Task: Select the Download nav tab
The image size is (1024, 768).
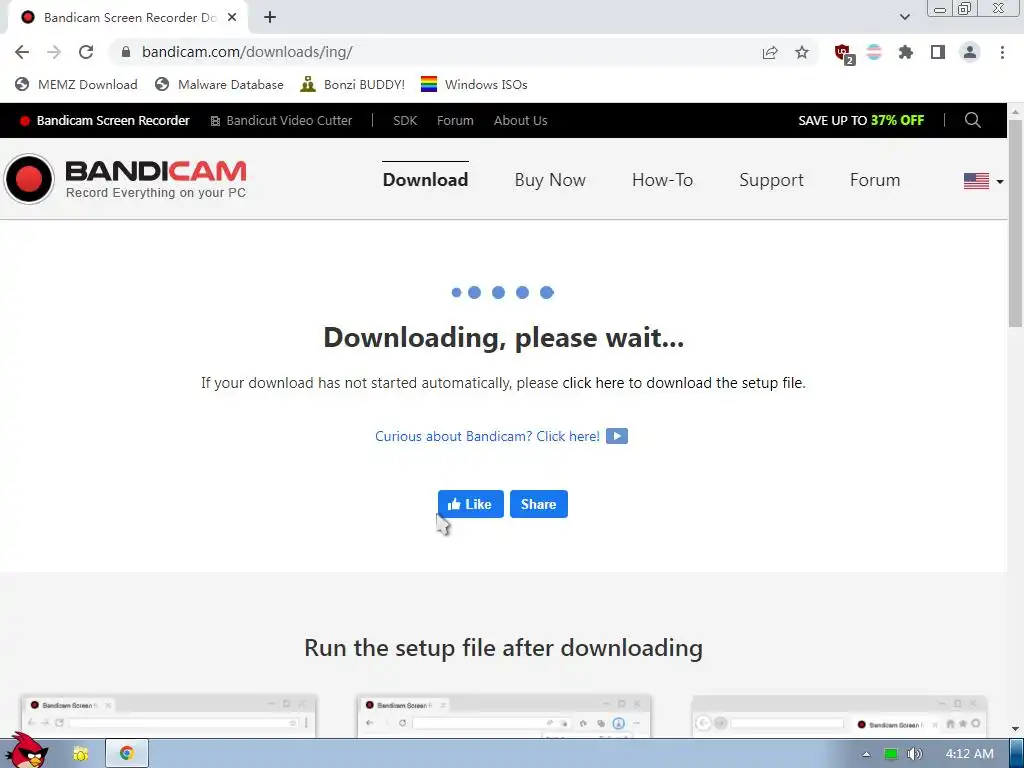Action: pyautogui.click(x=425, y=180)
